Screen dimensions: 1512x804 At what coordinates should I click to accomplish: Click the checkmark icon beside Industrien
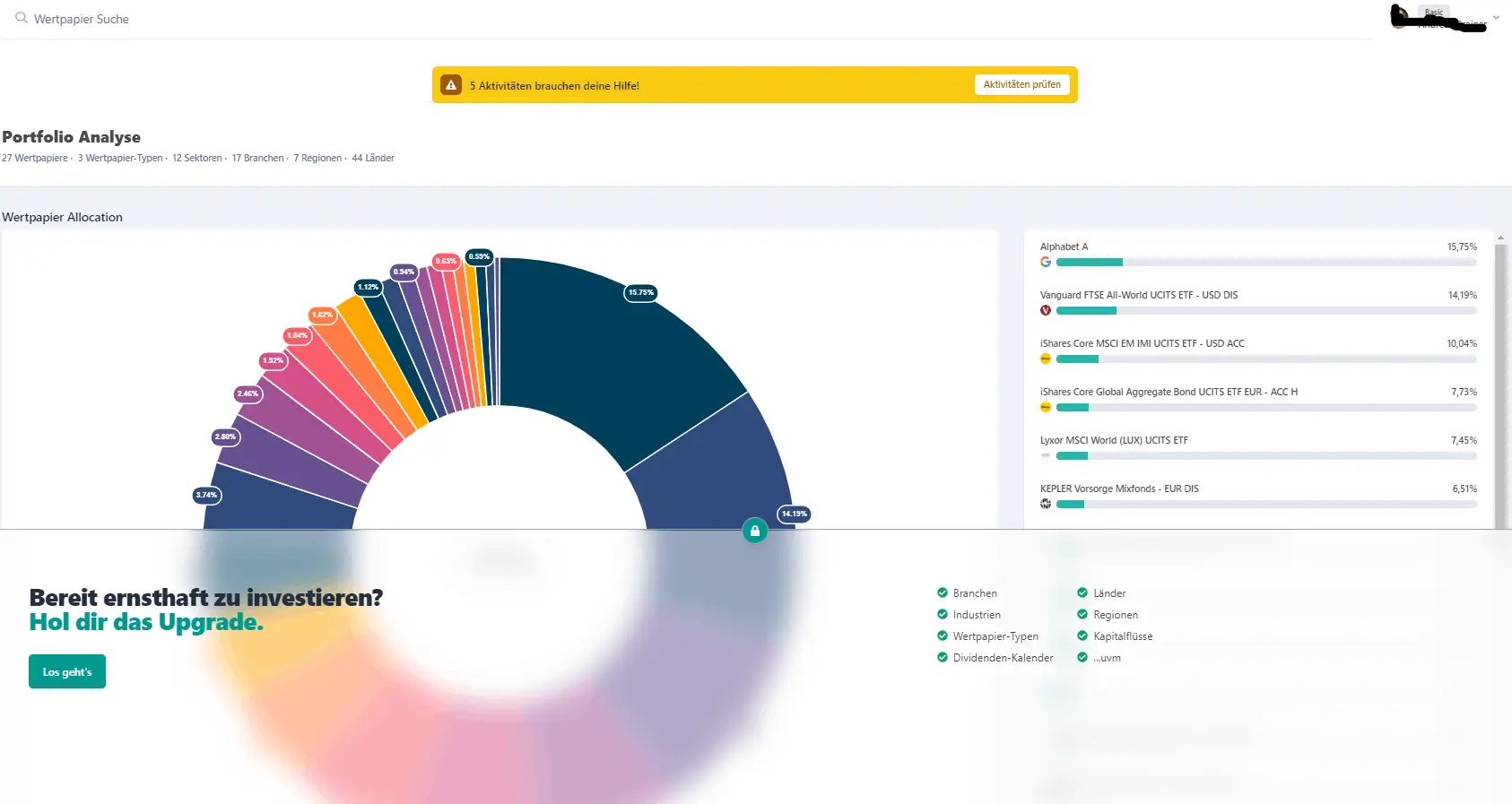coord(943,614)
